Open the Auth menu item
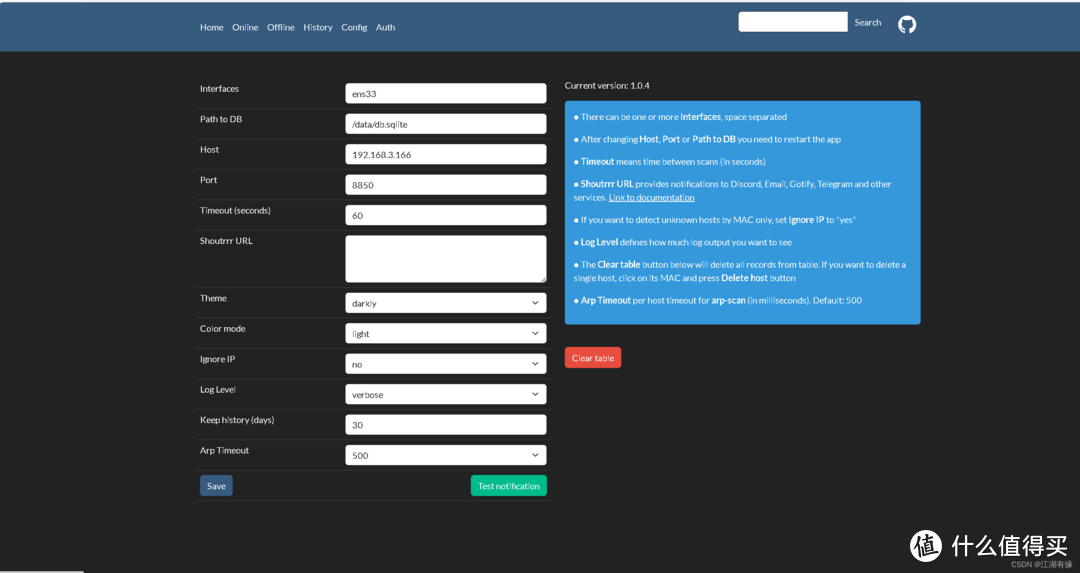 tap(385, 27)
